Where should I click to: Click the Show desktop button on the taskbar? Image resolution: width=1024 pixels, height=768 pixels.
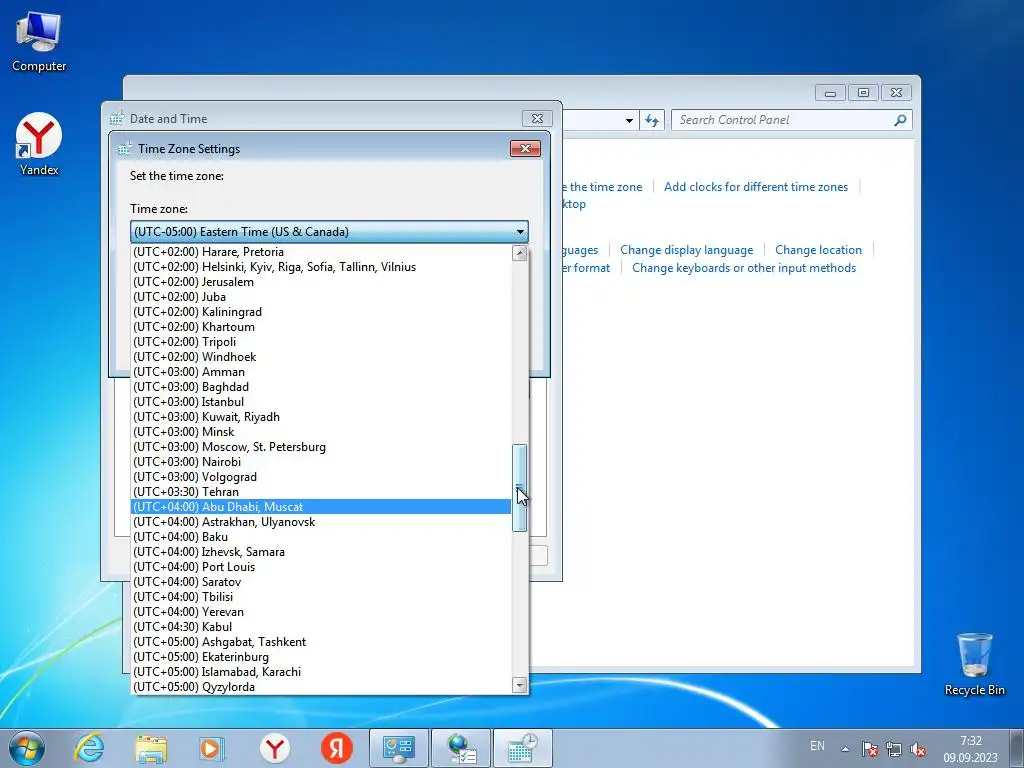1016,748
